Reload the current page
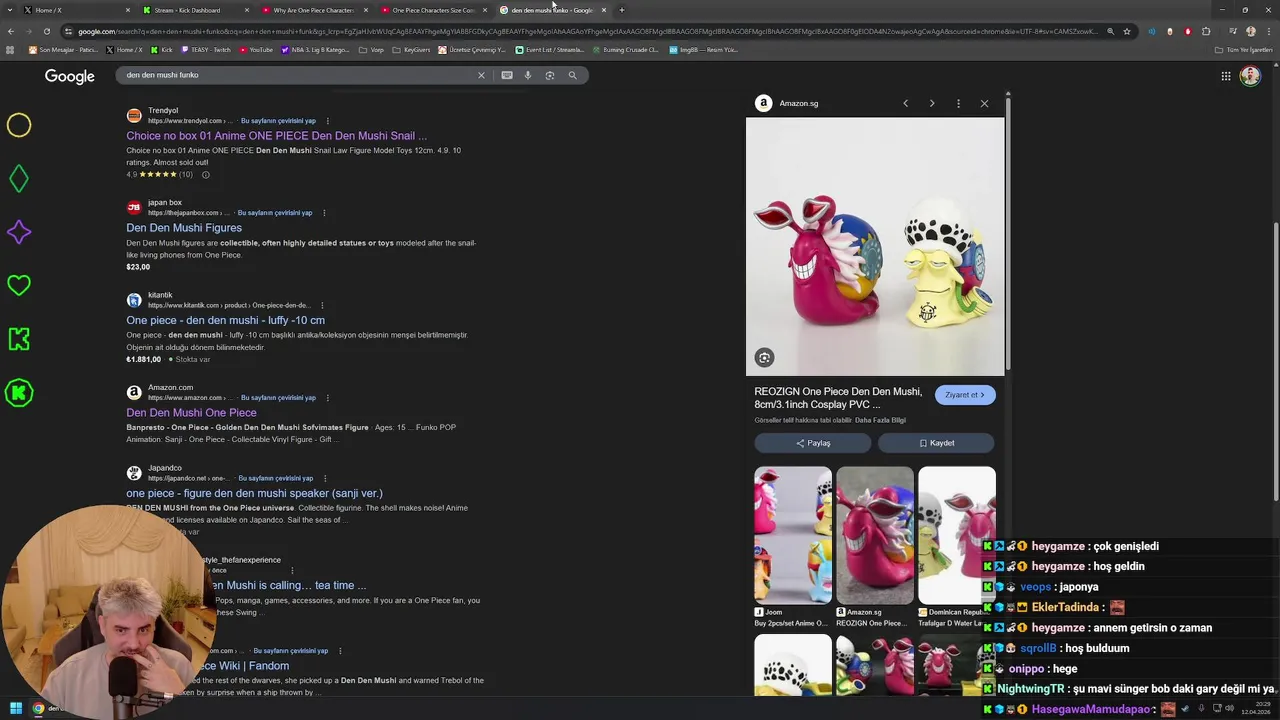This screenshot has width=1280, height=720. click(46, 31)
